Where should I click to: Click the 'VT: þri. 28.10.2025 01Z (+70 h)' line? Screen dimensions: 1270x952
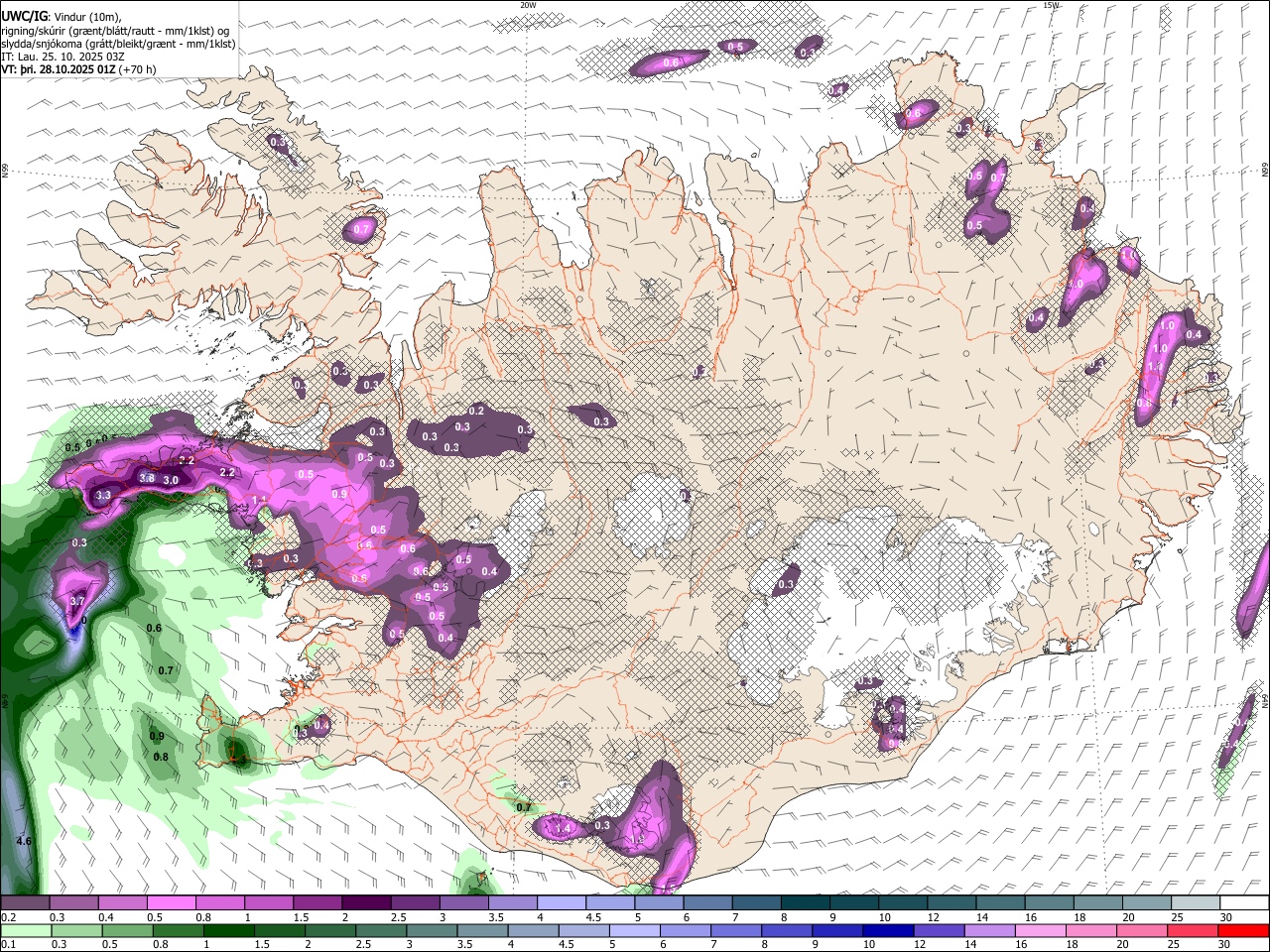point(78,69)
